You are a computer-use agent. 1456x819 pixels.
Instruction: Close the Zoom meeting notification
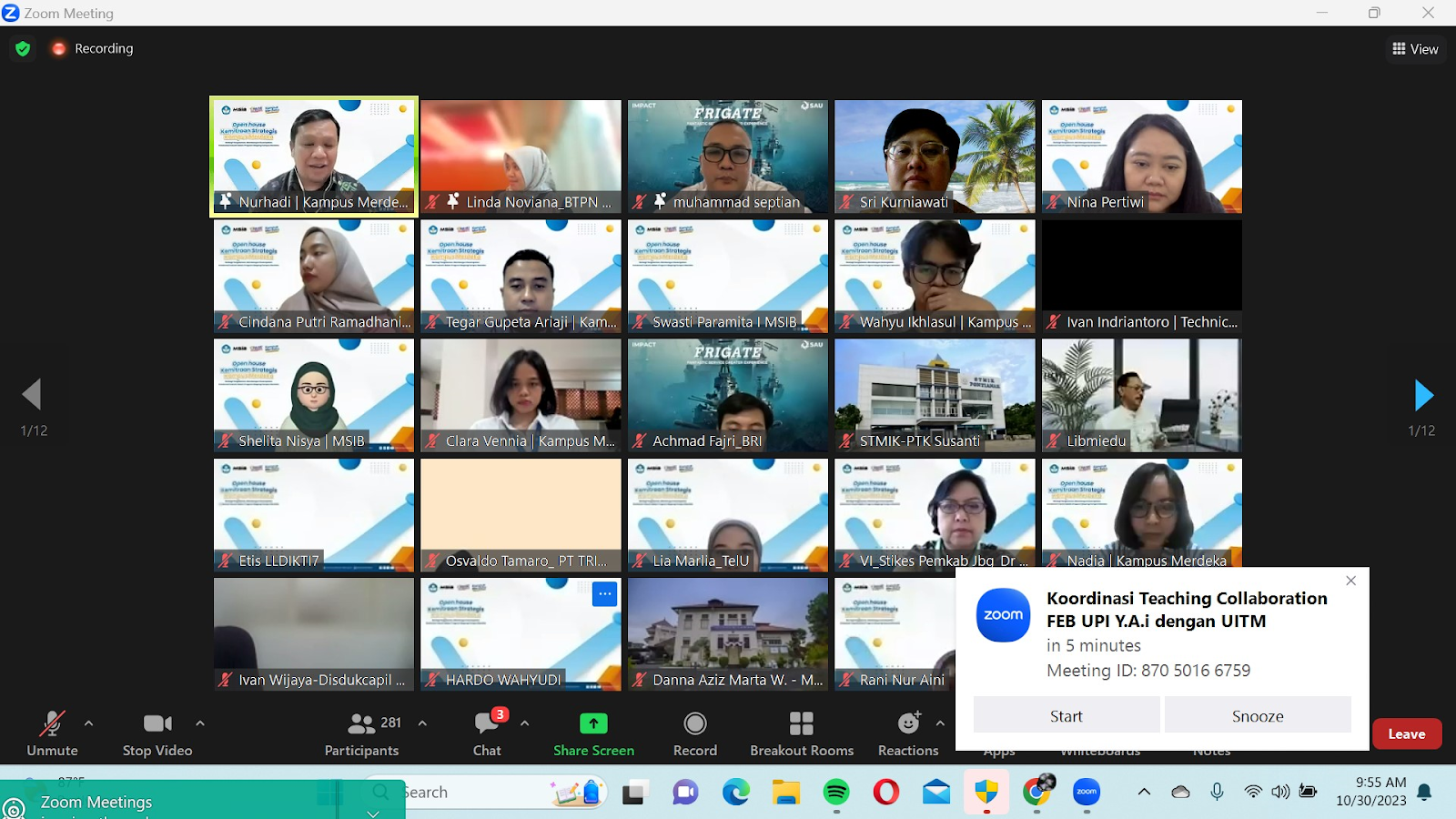point(1350,581)
